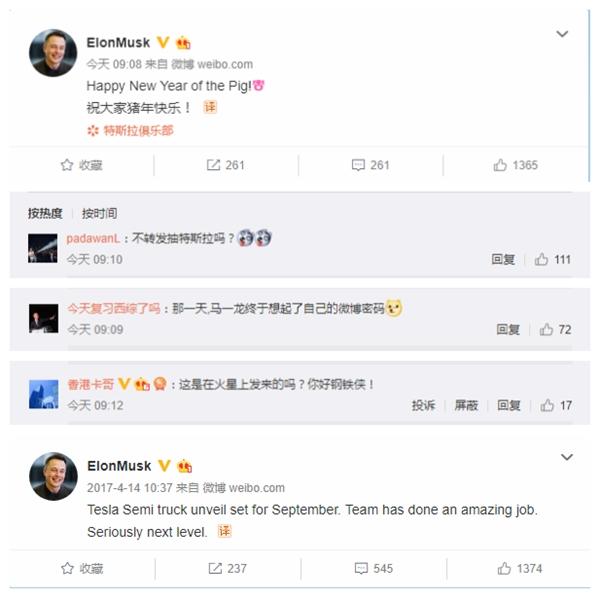This screenshot has height=598, width=600.
Task: Expand the options chevron on the first post
Action: pyautogui.click(x=562, y=34)
